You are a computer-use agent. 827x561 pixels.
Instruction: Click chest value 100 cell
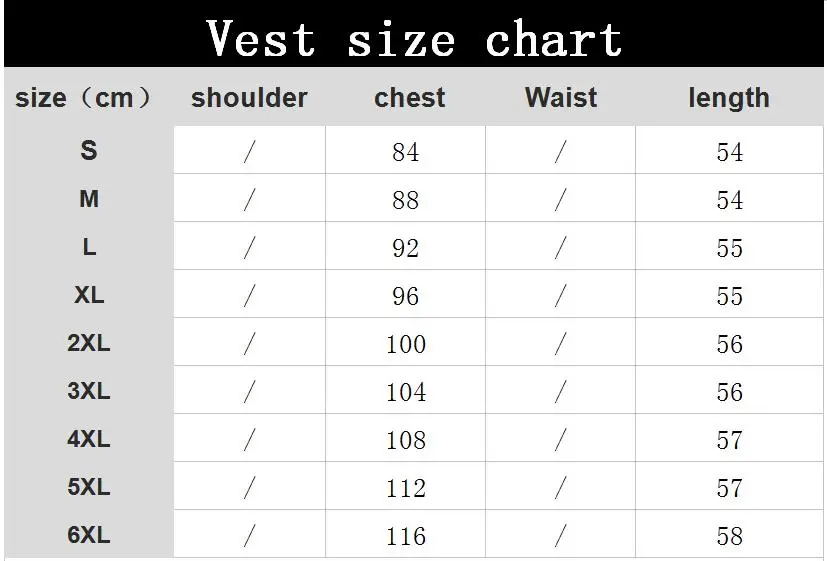405,344
